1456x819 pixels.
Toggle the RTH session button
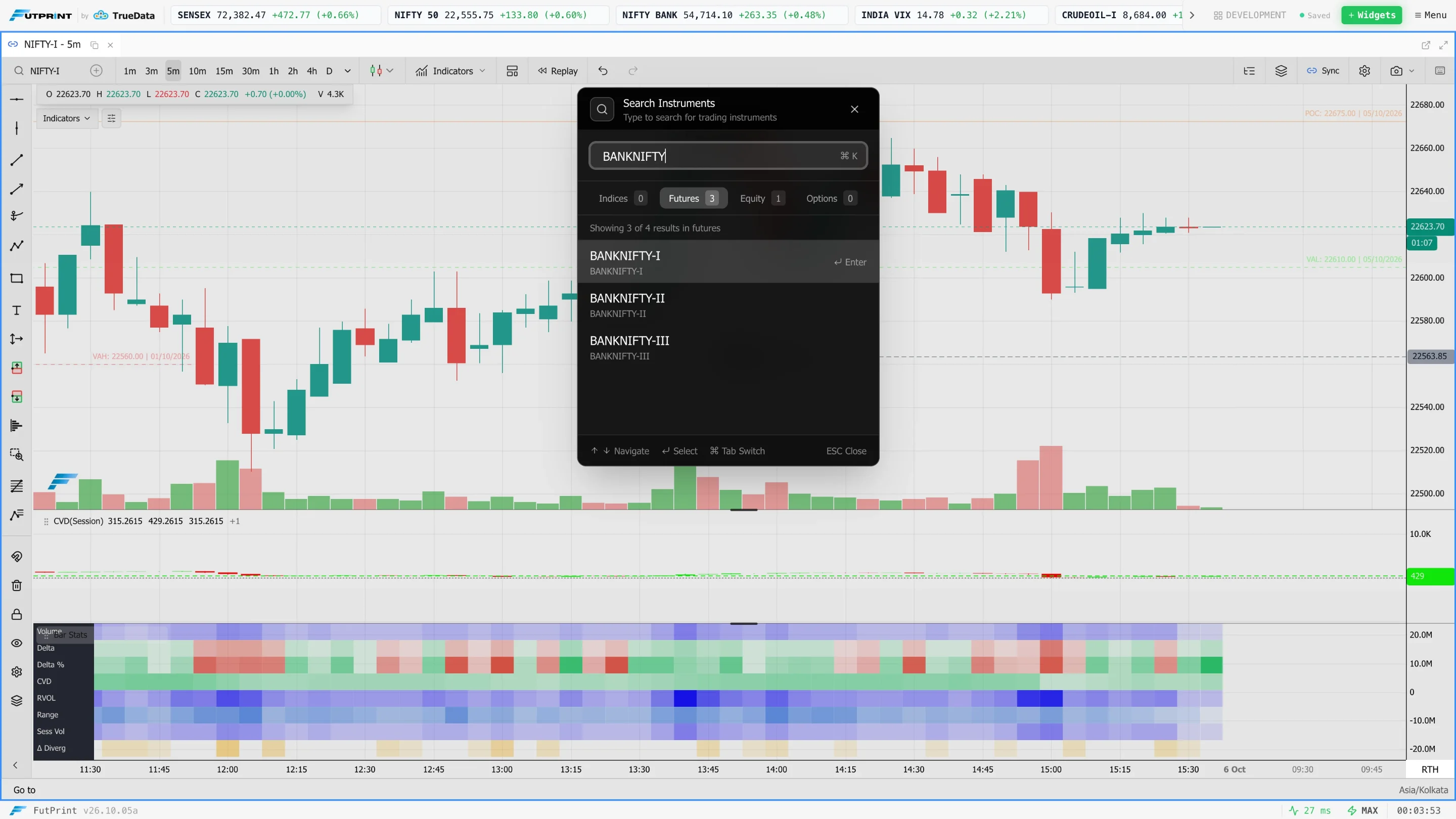[1429, 769]
